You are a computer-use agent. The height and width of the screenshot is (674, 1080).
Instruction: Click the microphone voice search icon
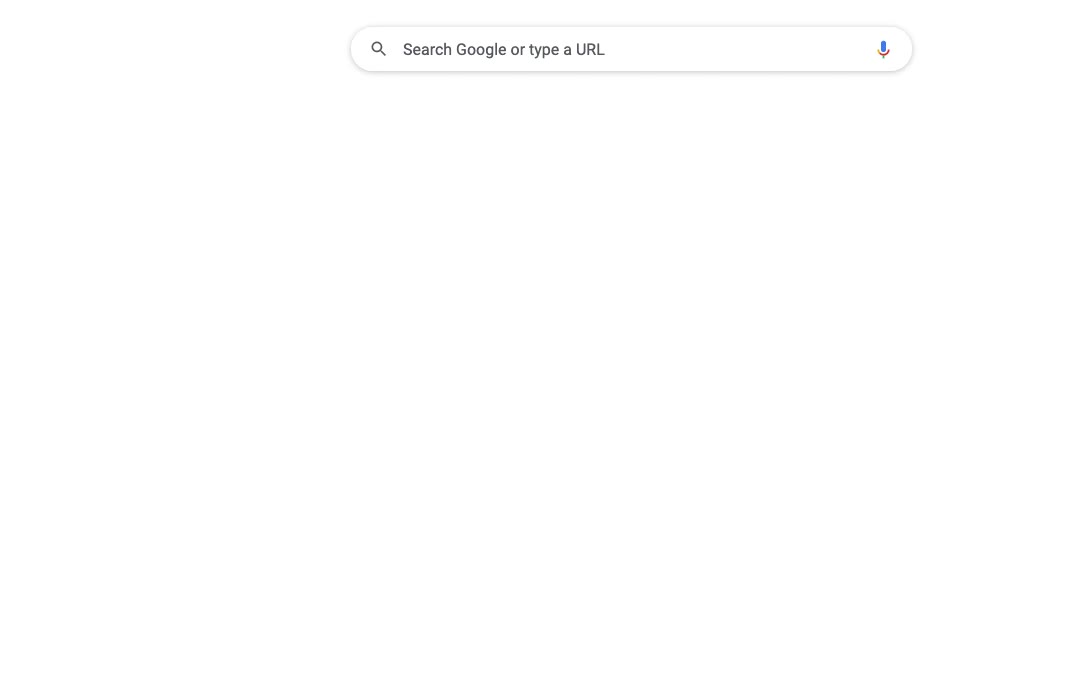(882, 50)
